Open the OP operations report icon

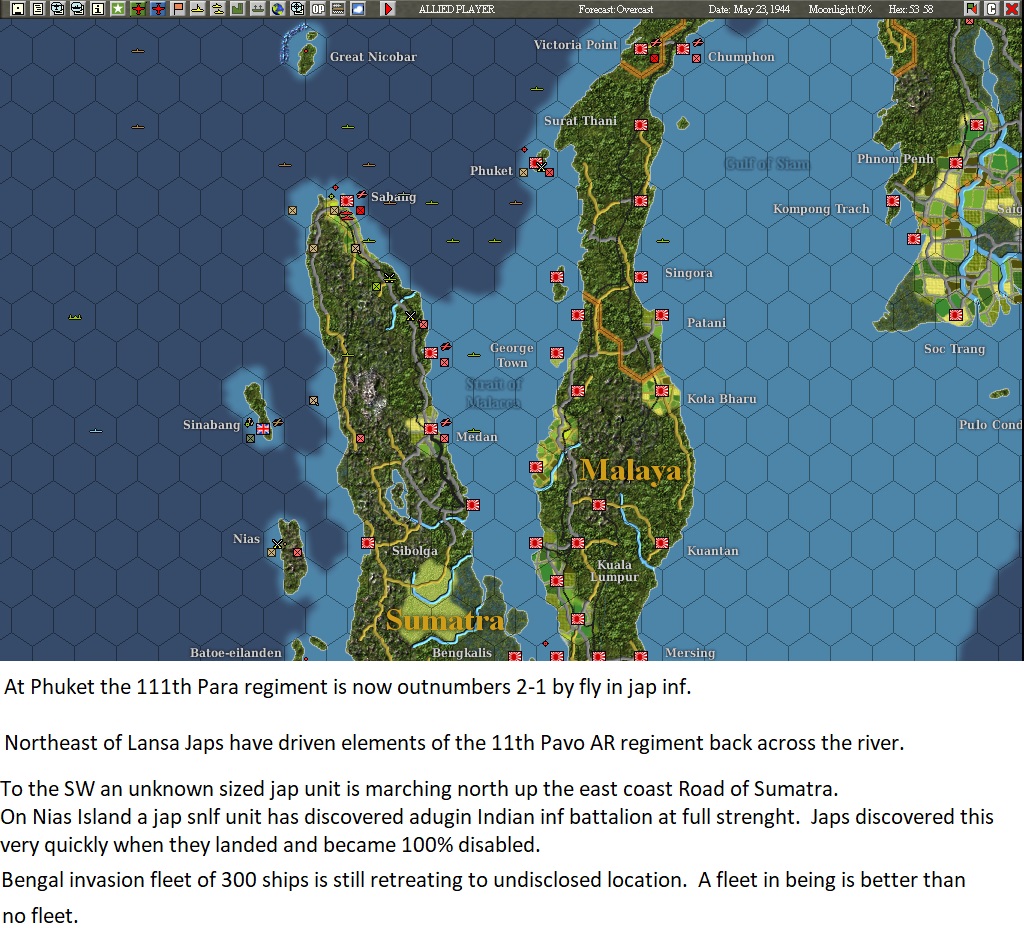318,9
